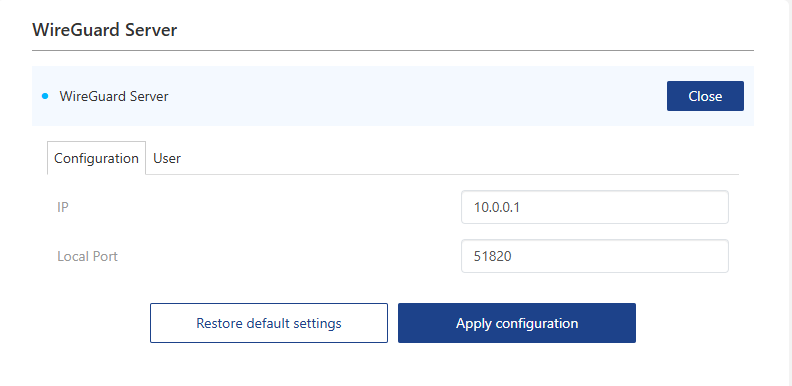
Task: Switch to the Configuration tab
Action: 96,158
